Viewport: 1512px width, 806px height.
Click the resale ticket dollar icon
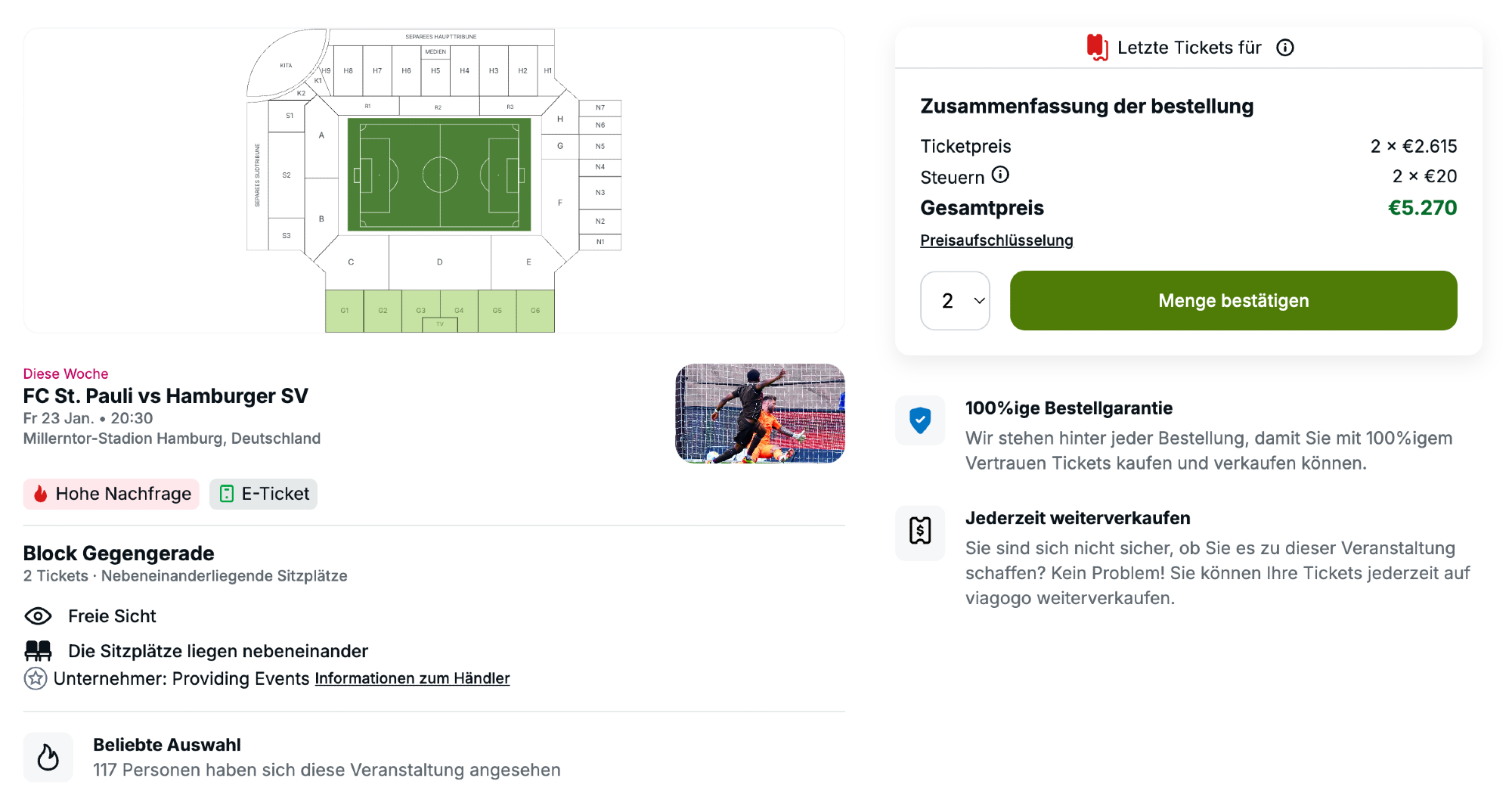pos(920,531)
